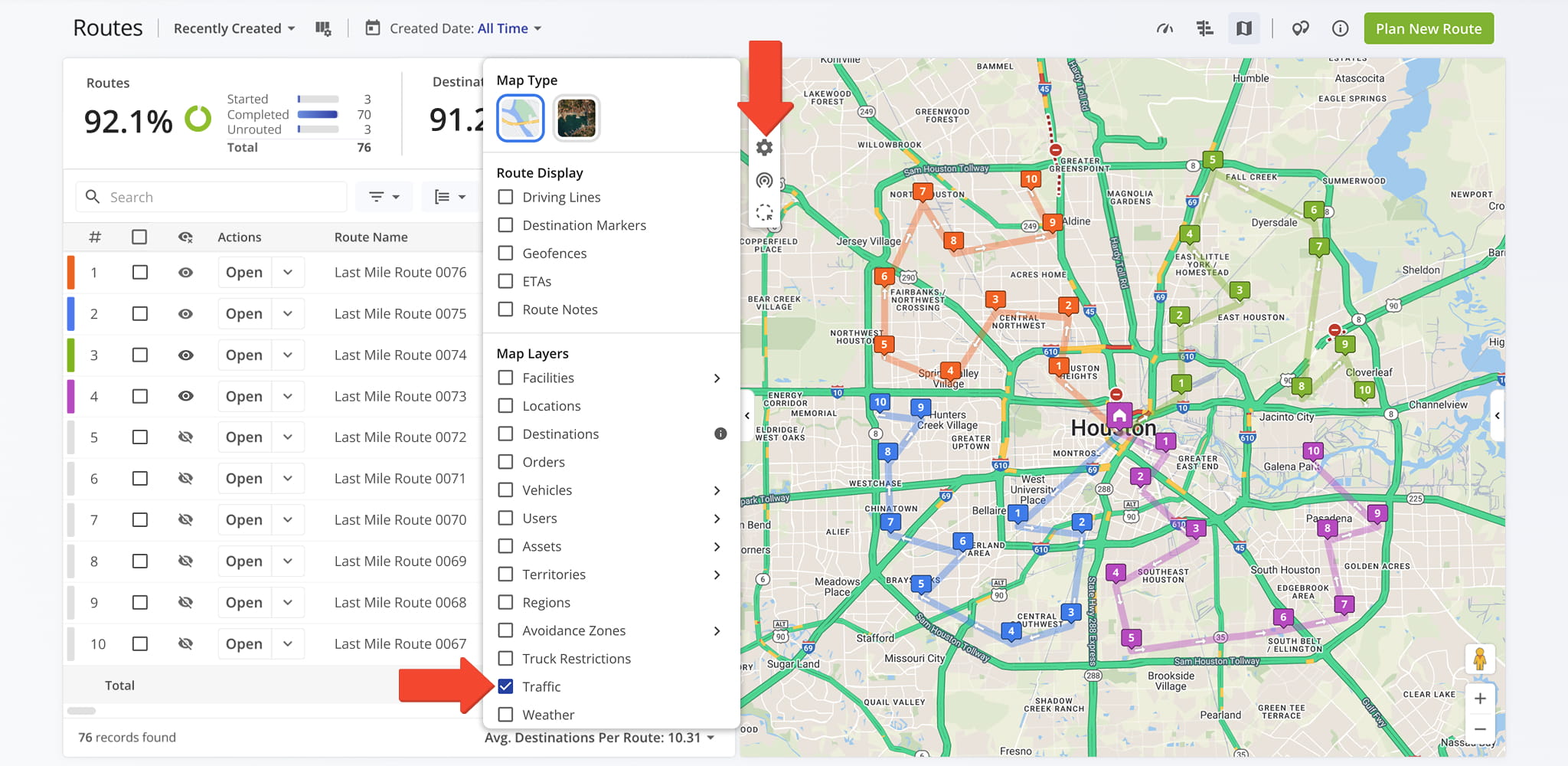Click the Plan New Route button
The width and height of the screenshot is (1568, 766).
coord(1429,28)
